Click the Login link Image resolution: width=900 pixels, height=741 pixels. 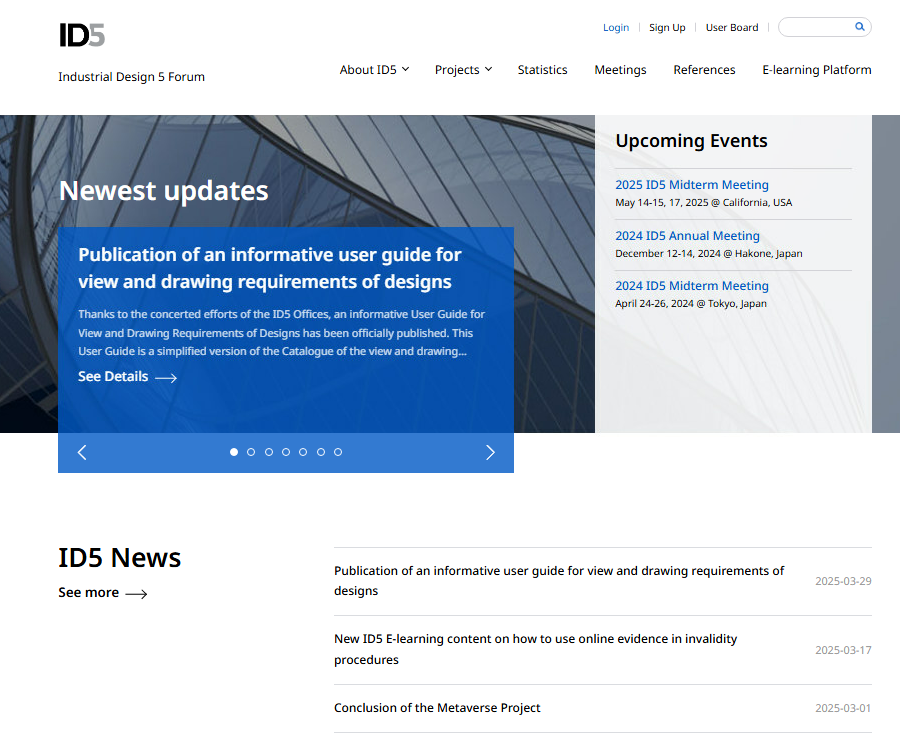[x=616, y=28]
